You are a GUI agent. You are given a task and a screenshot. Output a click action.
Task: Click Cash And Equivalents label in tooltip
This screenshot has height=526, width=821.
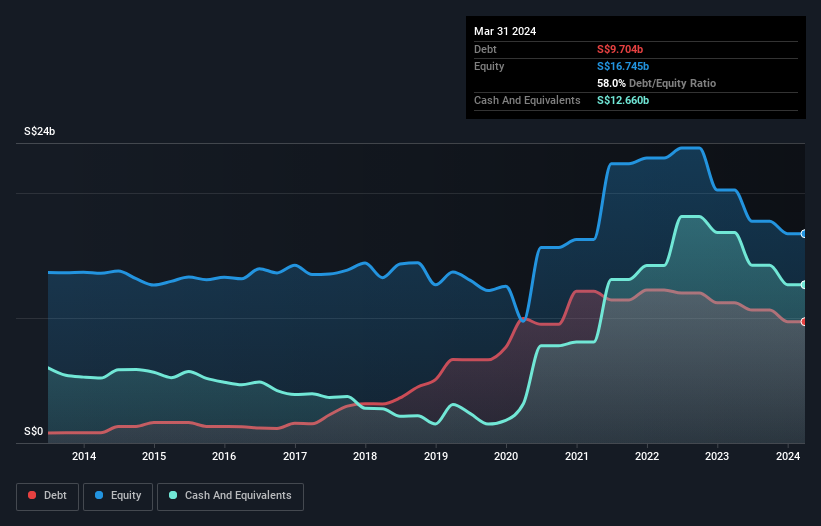527,100
